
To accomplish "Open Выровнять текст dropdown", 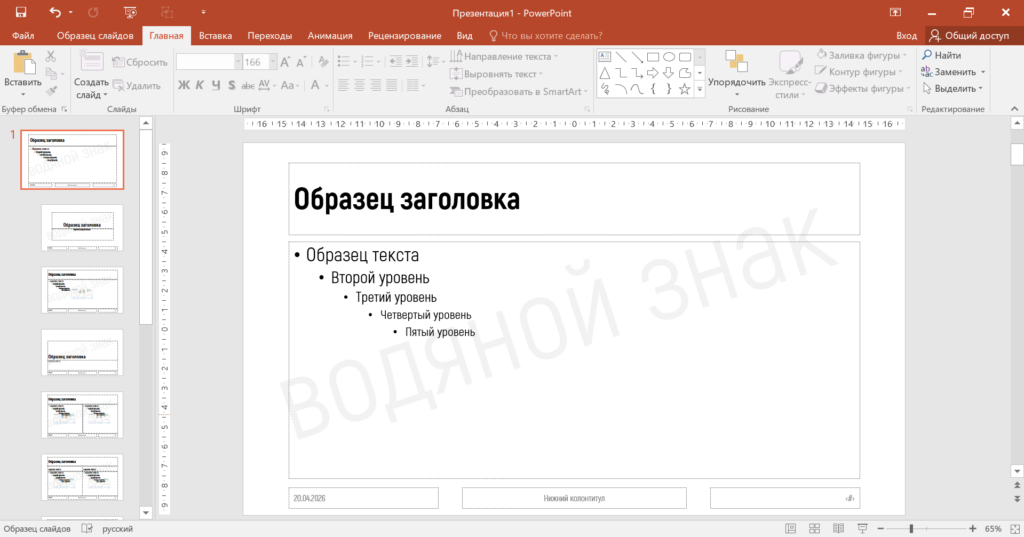I will tap(496, 74).
